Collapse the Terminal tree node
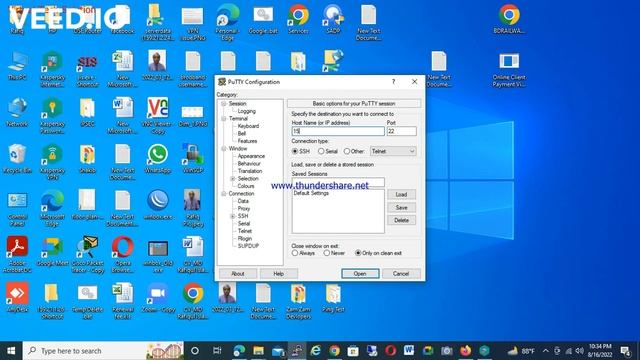Screen dimensions: 640x360 point(224,118)
